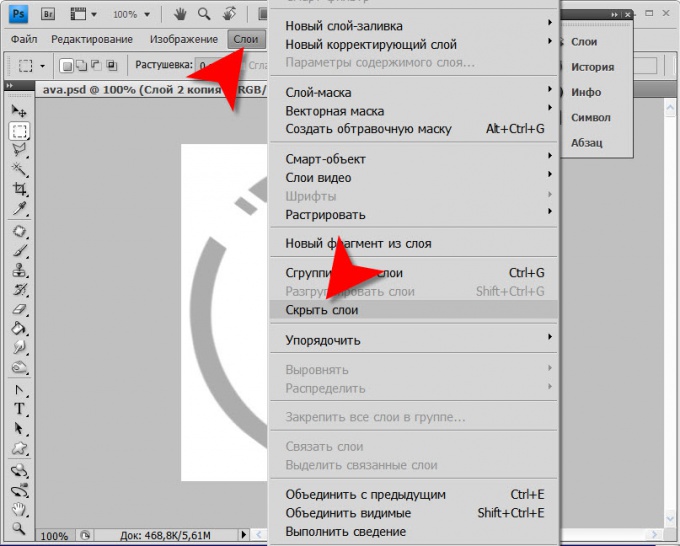Open the Изображение menu
This screenshot has width=680, height=546.
click(x=184, y=39)
